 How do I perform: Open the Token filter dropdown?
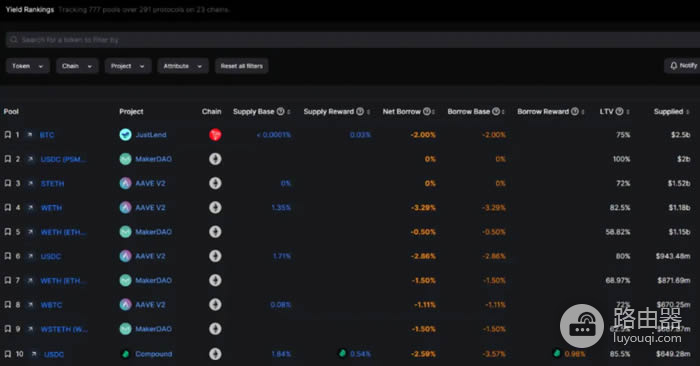click(28, 66)
